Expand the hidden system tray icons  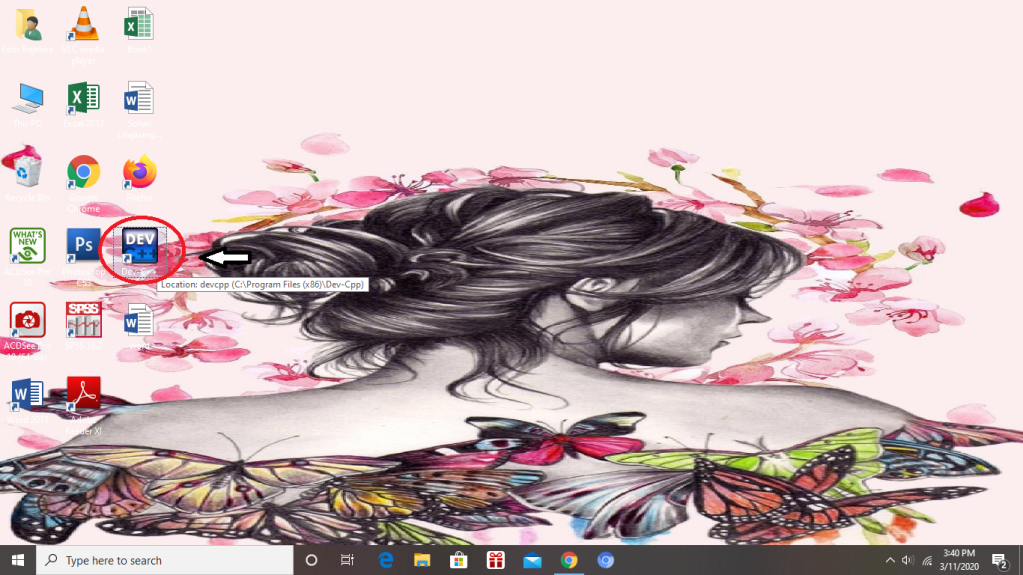(x=890, y=560)
